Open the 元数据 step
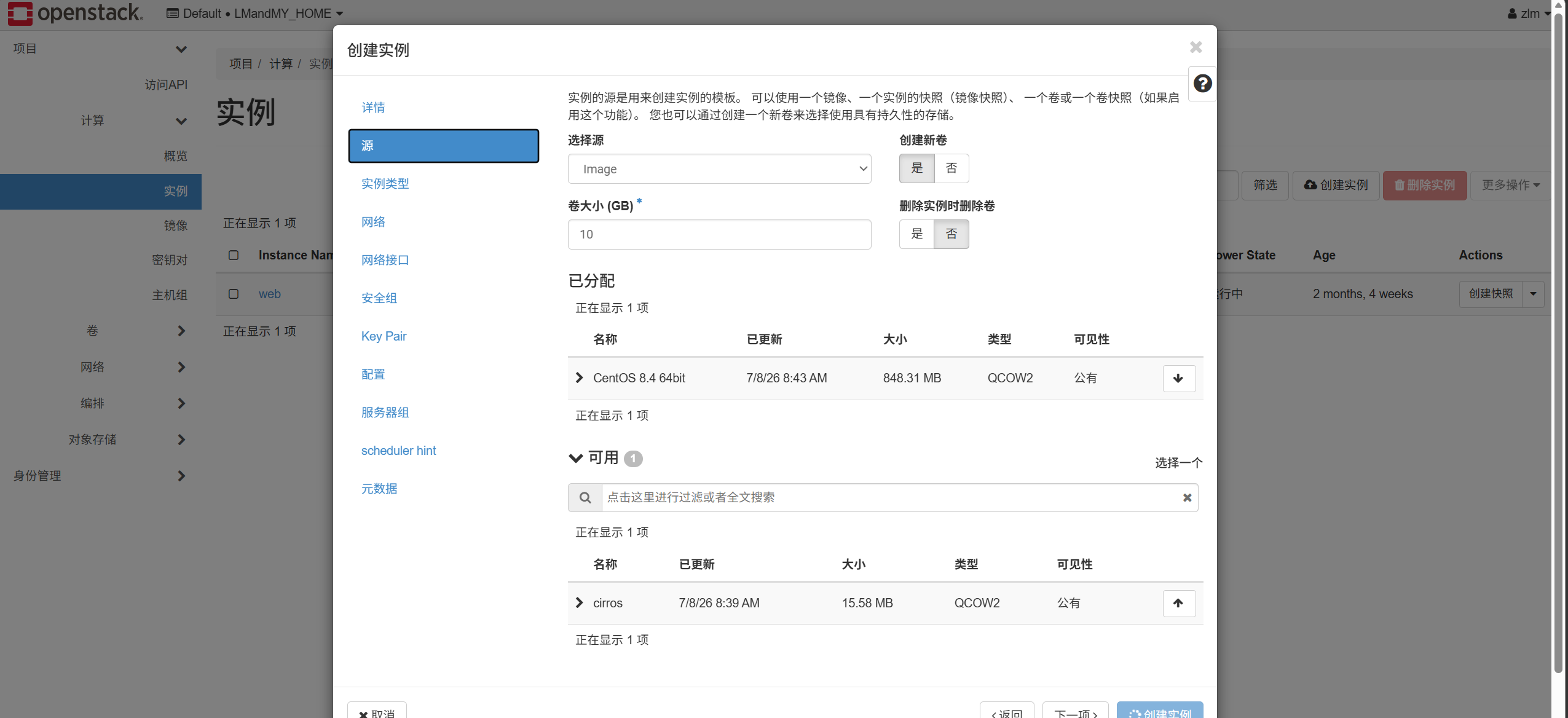This screenshot has width=1568, height=718. [379, 489]
